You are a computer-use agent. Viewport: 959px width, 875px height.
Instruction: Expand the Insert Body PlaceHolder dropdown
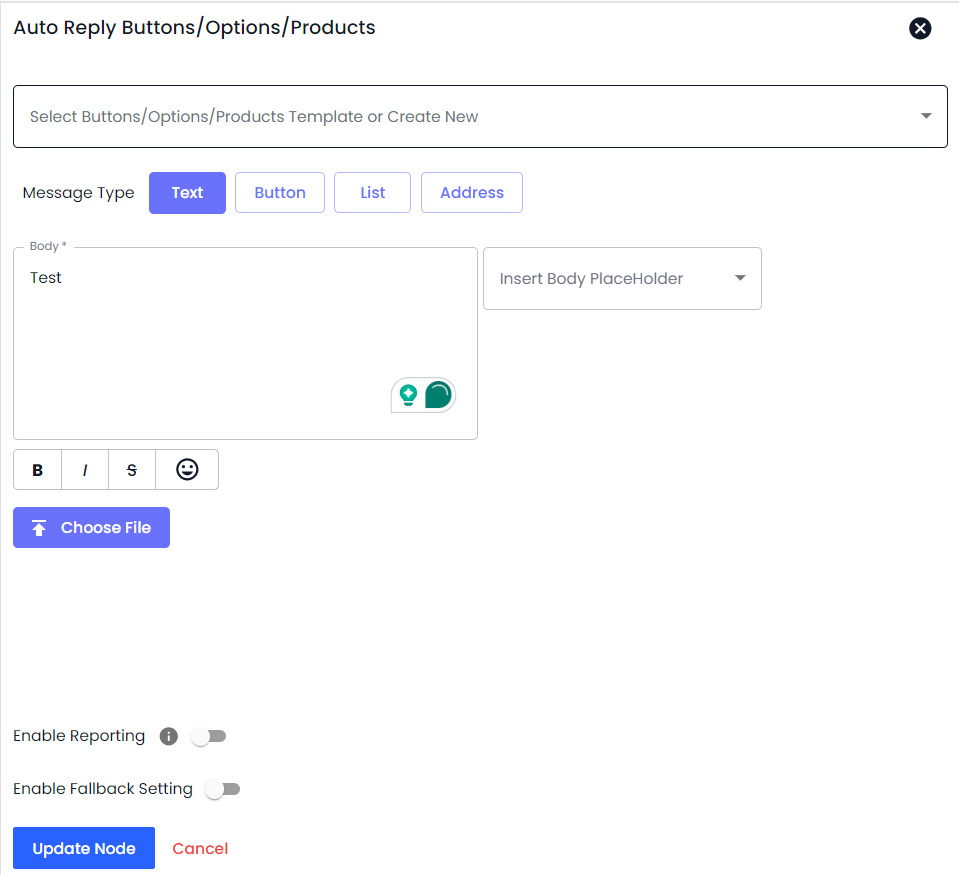pyautogui.click(x=622, y=279)
